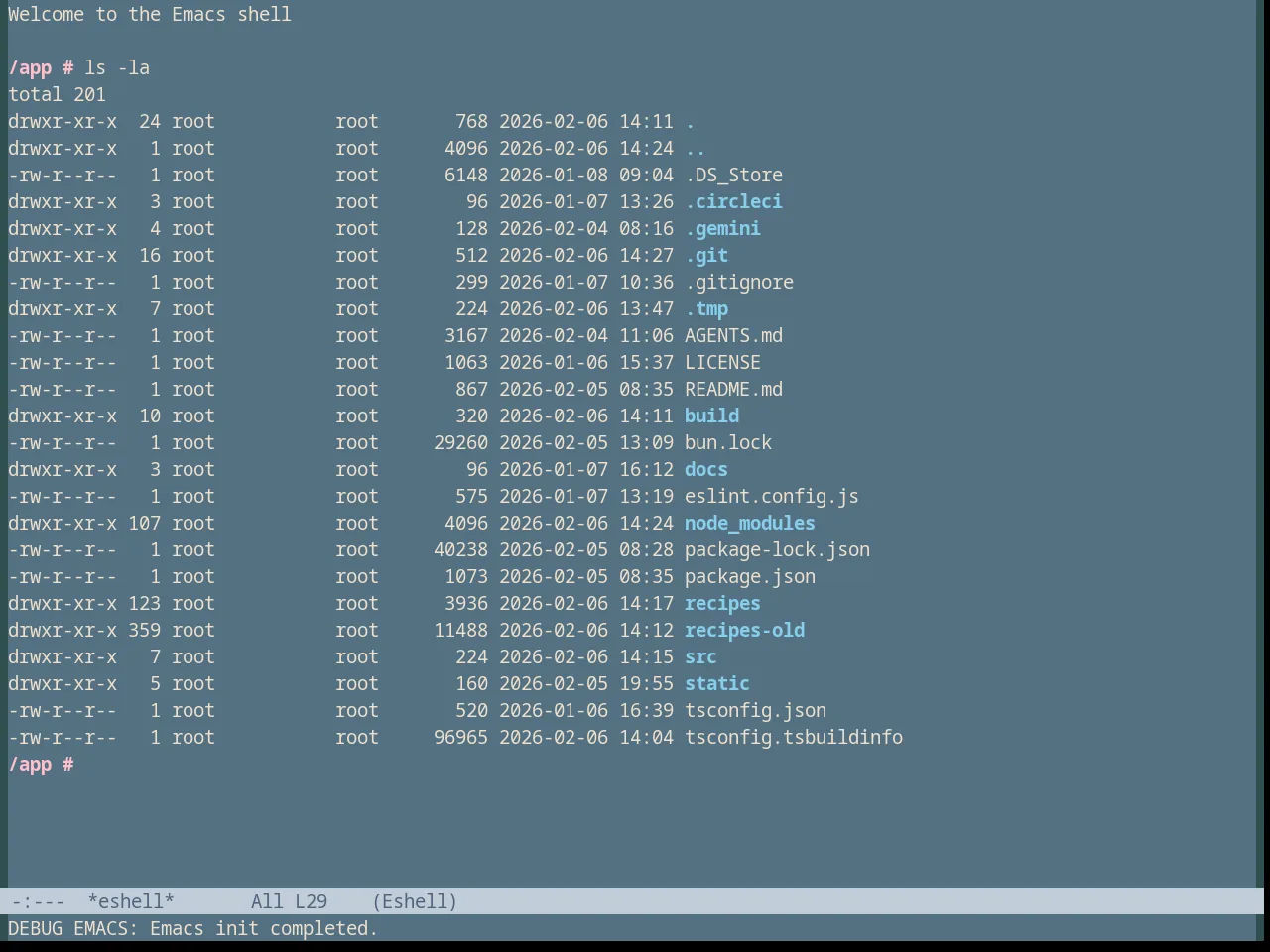Click the .circleci directory name
Viewport: 1270px width, 952px height.
pos(733,201)
